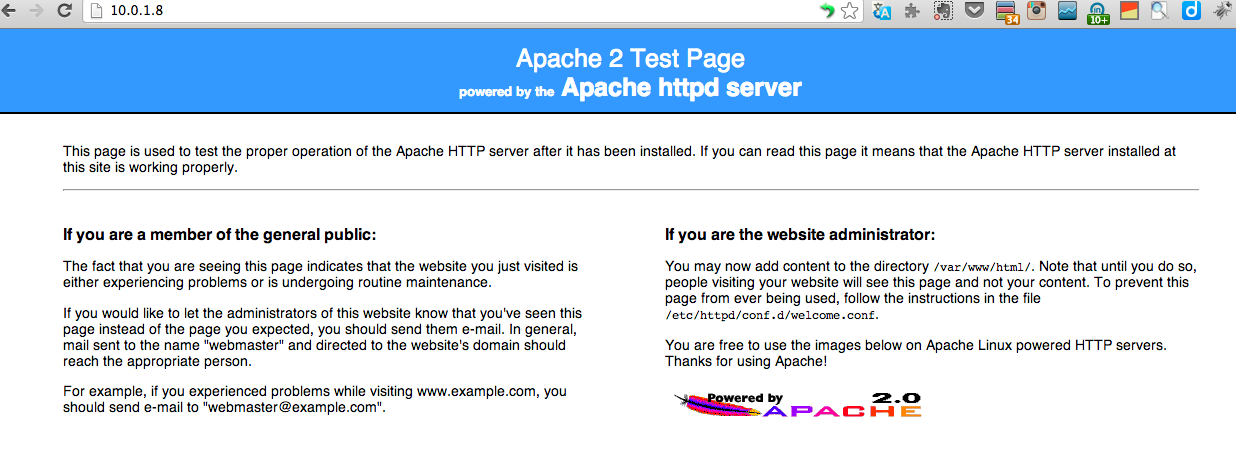
Task: Click the 'Apache 2 Test Page' heading
Action: click(630, 58)
